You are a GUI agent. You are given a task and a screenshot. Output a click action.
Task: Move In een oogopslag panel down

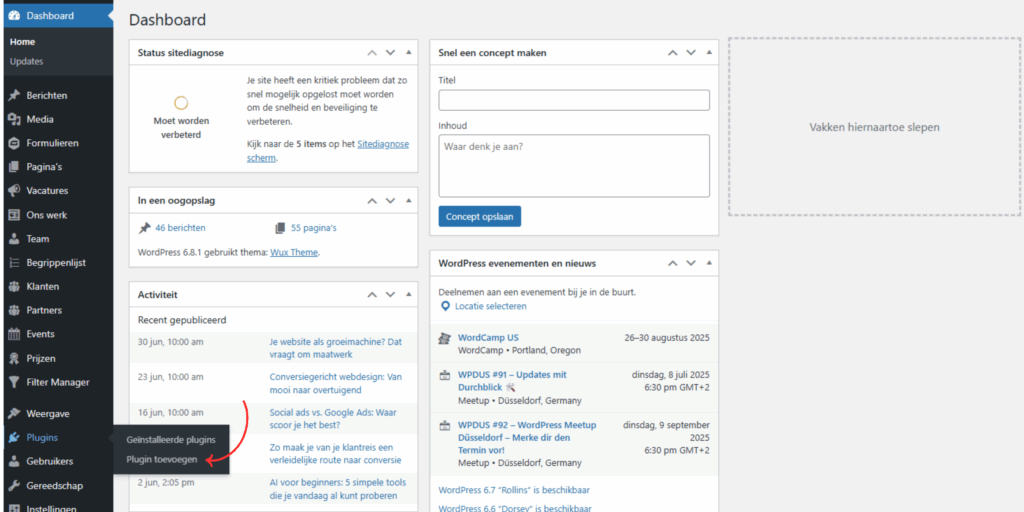[x=391, y=200]
